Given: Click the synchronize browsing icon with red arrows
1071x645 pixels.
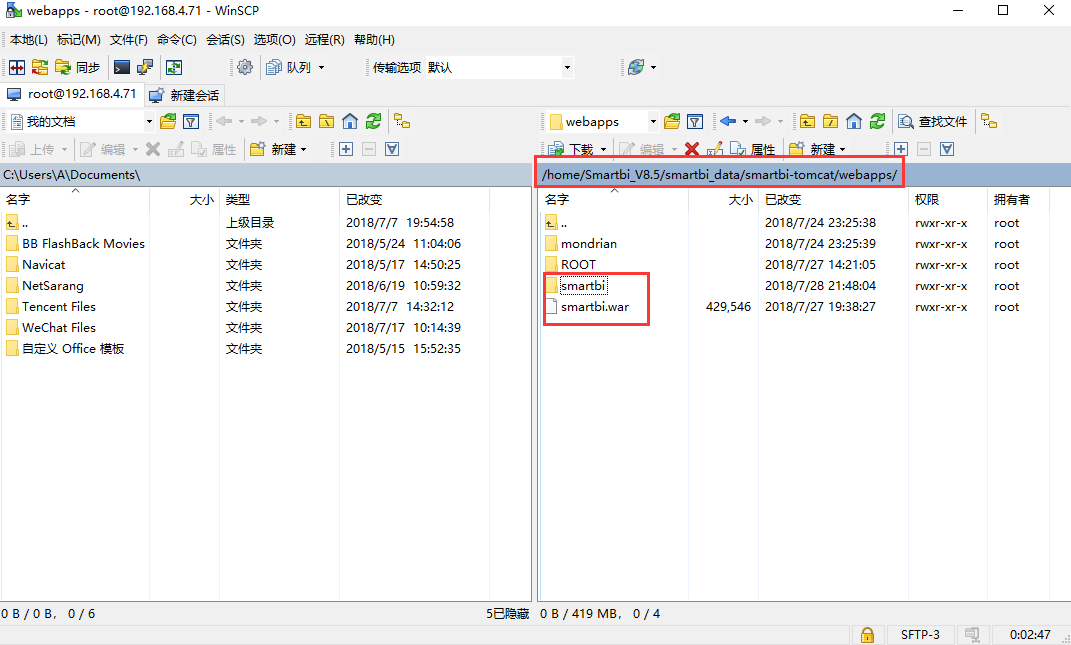Looking at the screenshot, I should tap(40, 67).
